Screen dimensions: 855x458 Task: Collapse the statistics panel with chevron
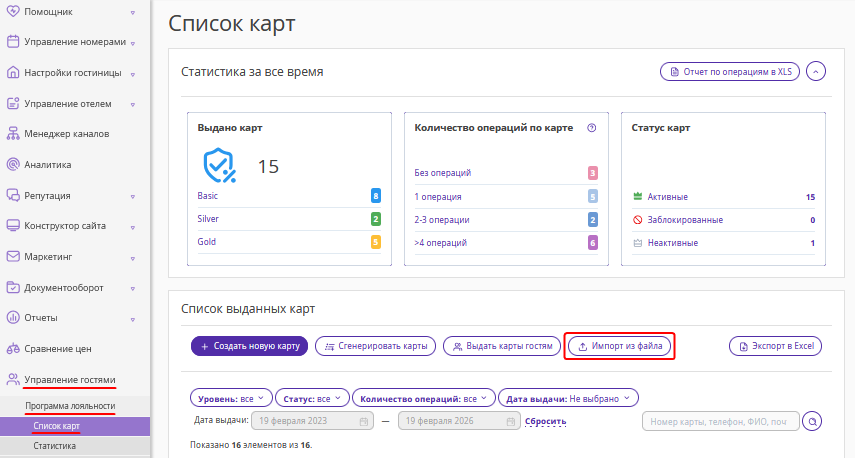(816, 72)
